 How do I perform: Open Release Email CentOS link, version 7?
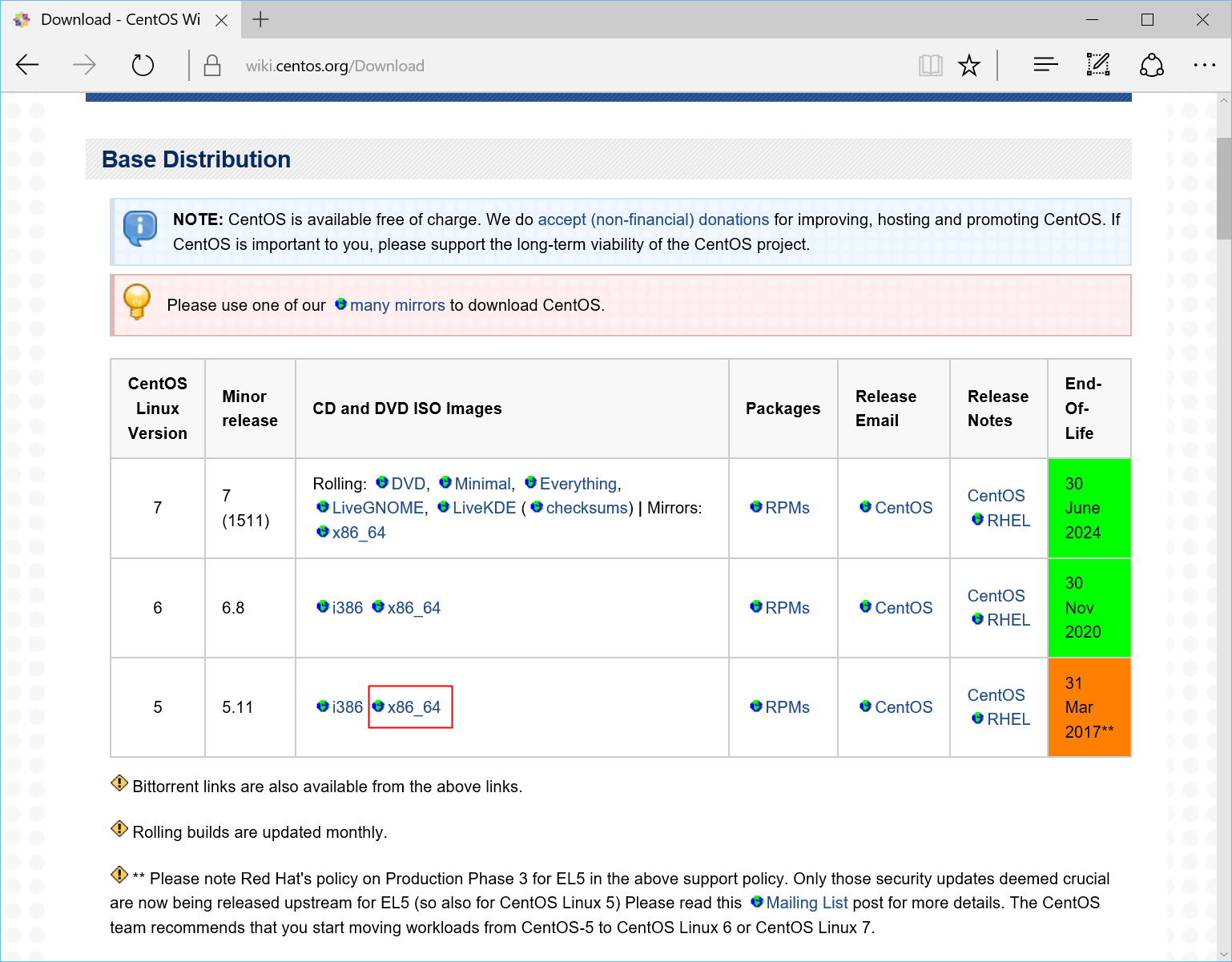point(896,508)
